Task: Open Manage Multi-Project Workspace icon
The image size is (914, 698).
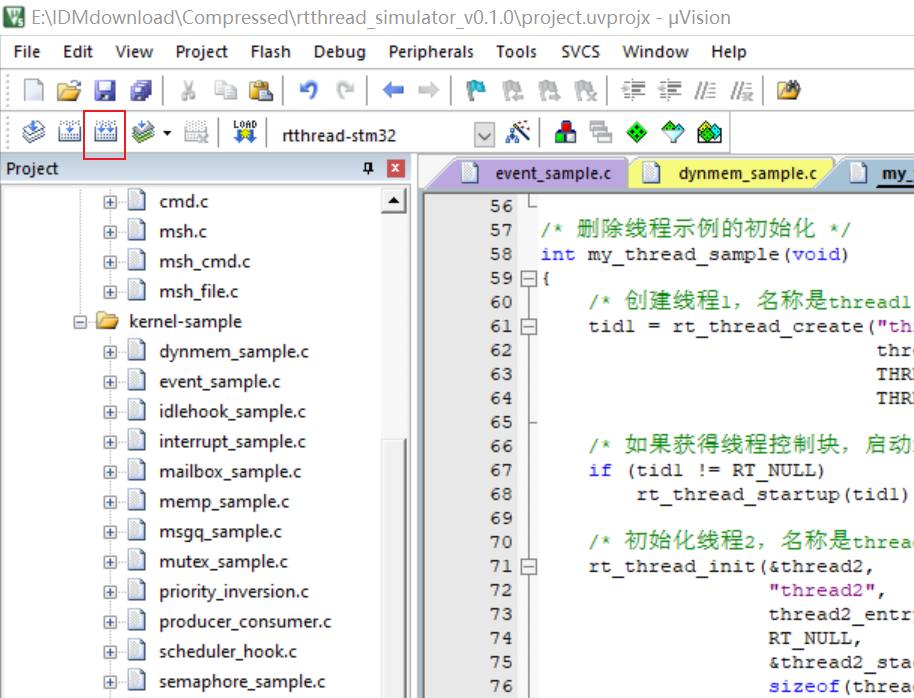Action: [600, 132]
